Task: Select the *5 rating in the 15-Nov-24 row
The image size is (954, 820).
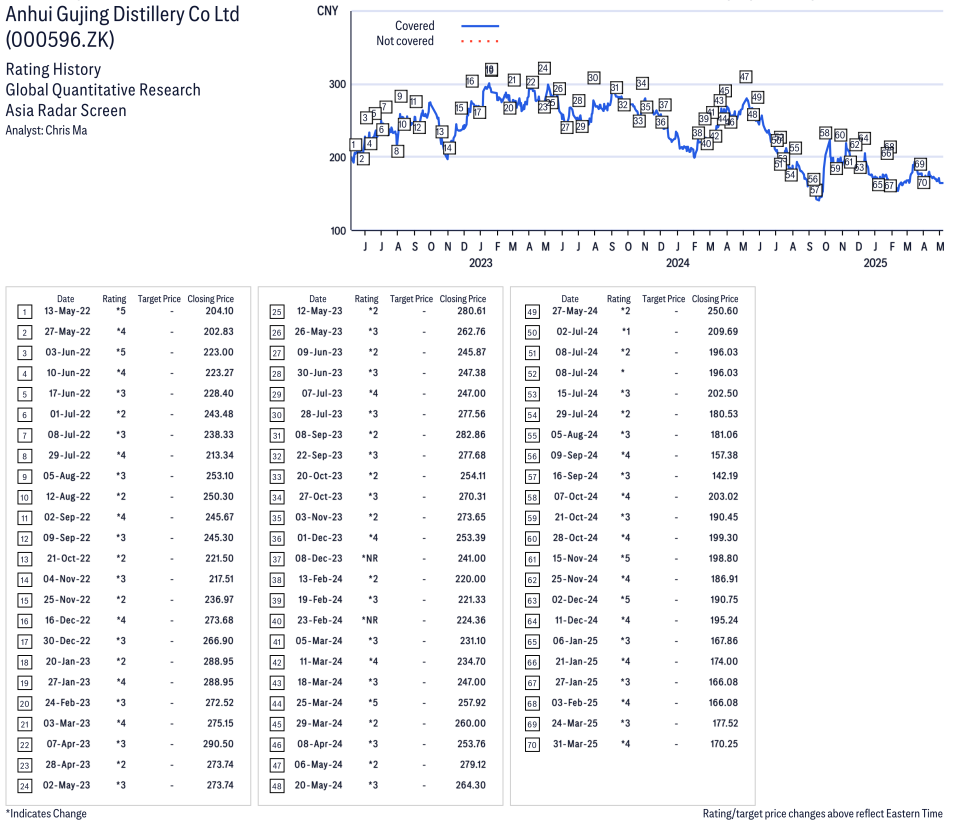Action: coord(625,558)
